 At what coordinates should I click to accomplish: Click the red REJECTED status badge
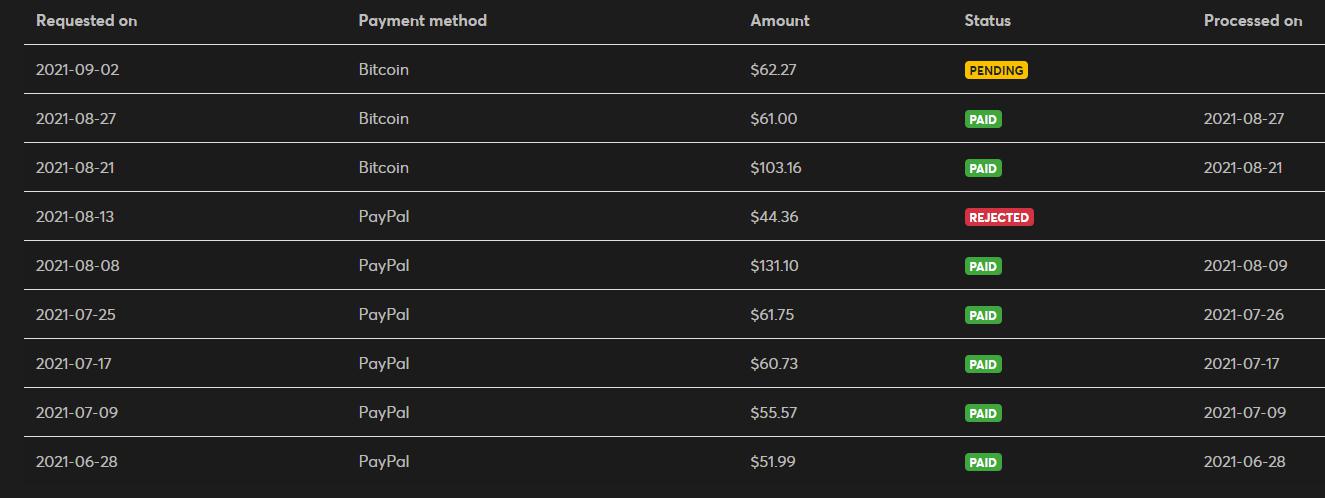click(999, 217)
